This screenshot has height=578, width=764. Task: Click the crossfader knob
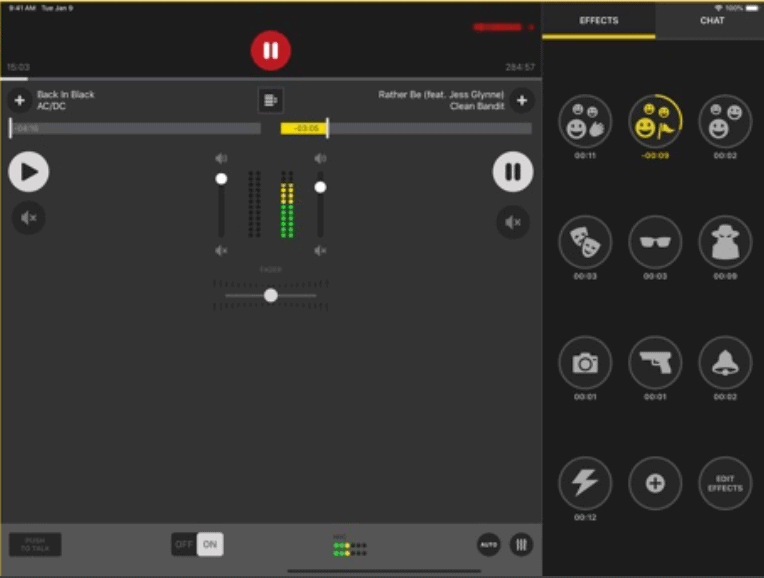(x=271, y=295)
